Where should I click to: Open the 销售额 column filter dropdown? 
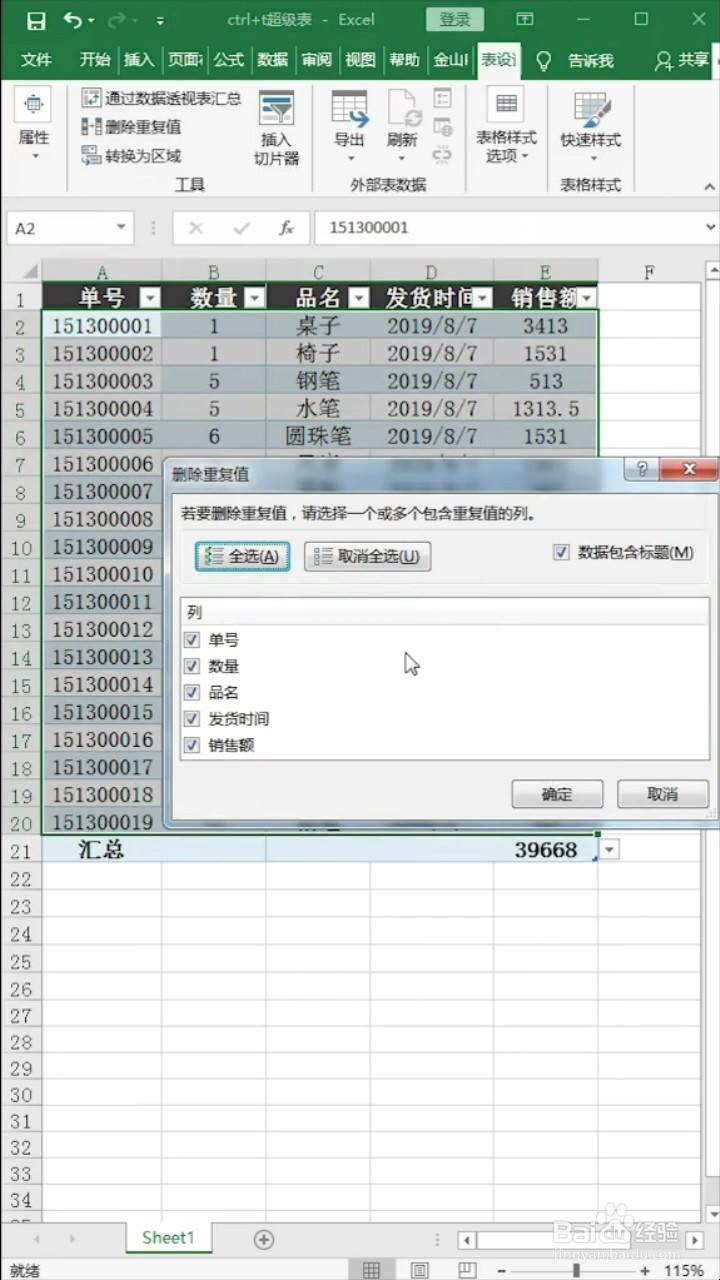pyautogui.click(x=587, y=298)
